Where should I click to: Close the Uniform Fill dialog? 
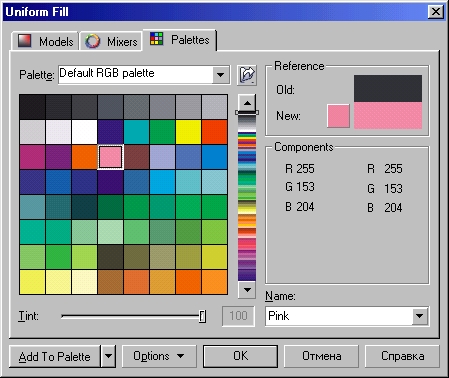pyautogui.click(x=435, y=12)
